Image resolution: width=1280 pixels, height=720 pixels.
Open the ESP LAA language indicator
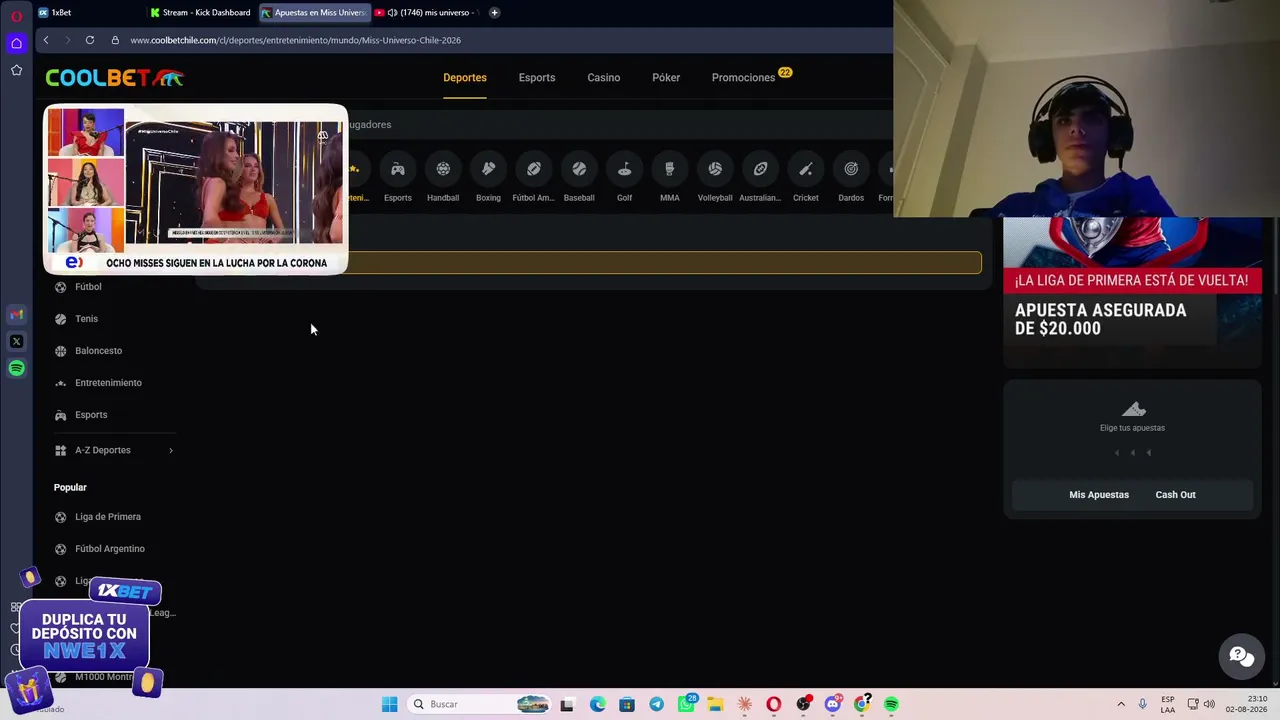tap(1168, 704)
